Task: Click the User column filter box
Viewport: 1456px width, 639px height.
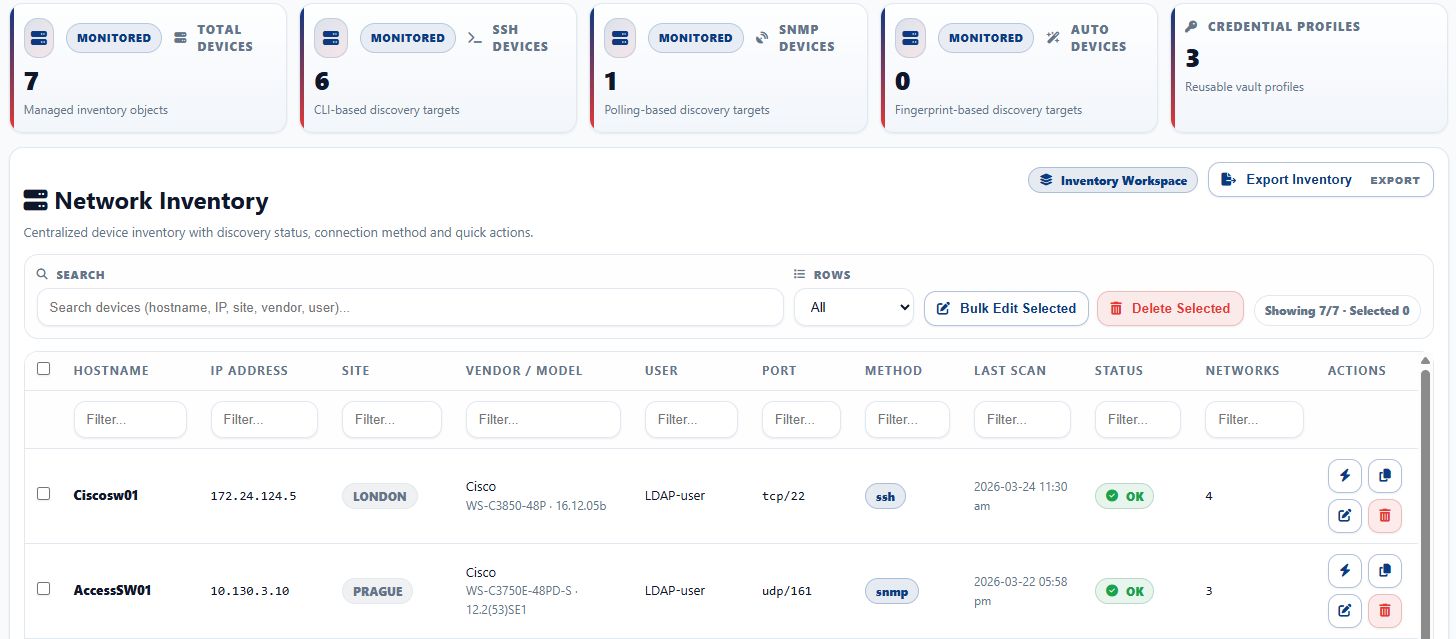Action: pyautogui.click(x=691, y=420)
